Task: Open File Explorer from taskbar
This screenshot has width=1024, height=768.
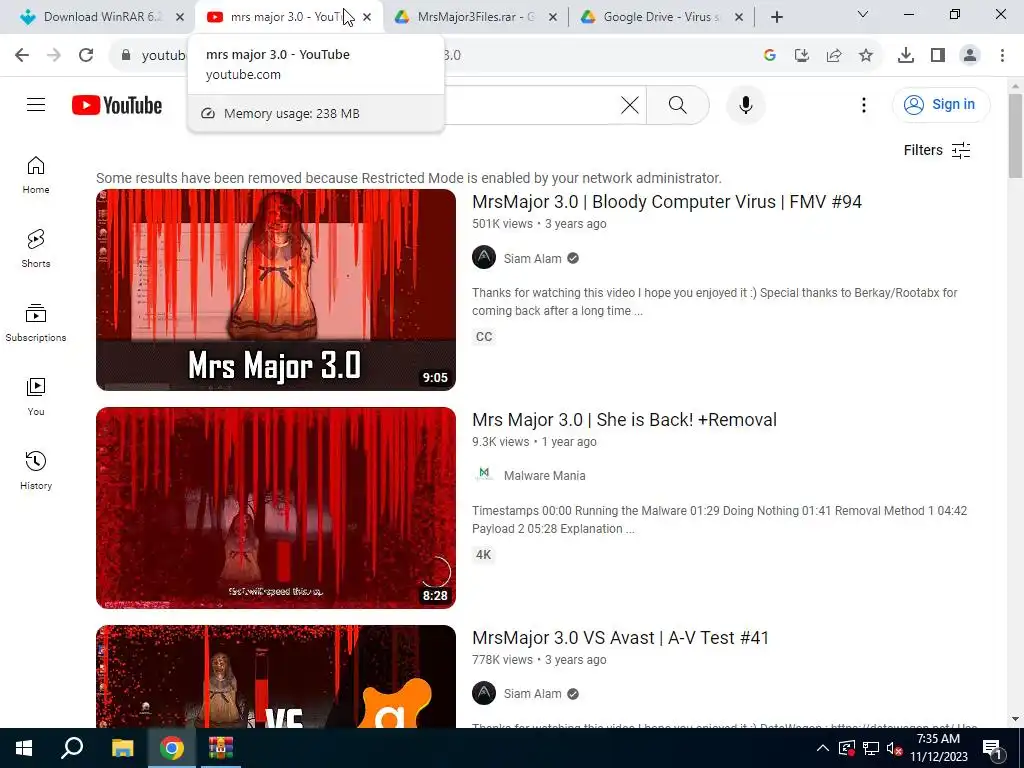Action: click(x=122, y=748)
